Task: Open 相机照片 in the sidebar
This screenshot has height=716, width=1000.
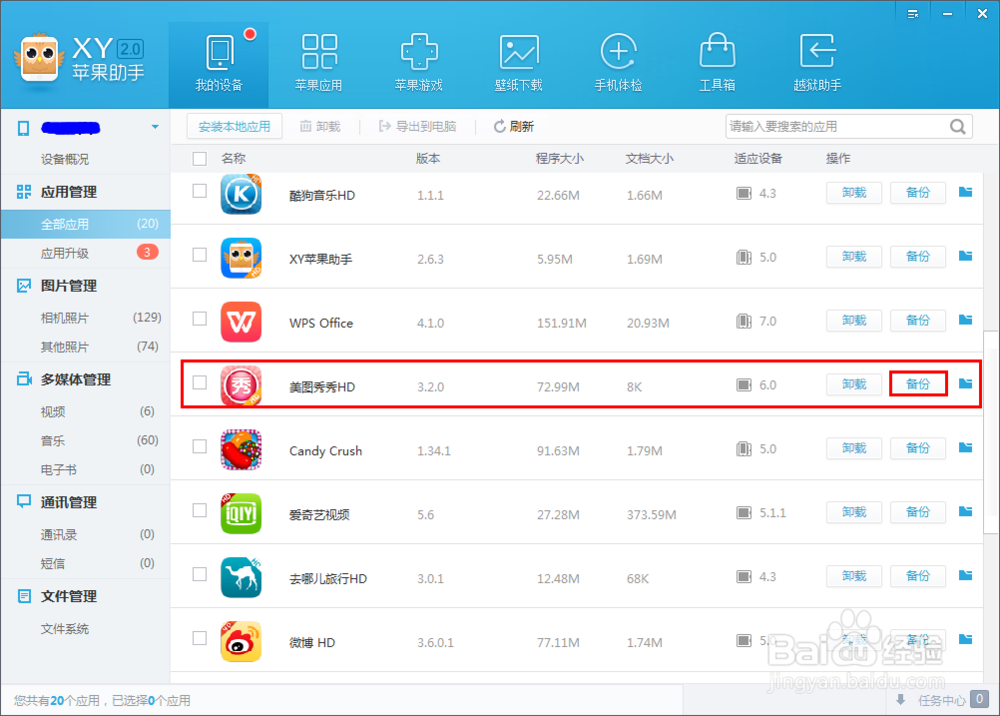Action: click(85, 318)
